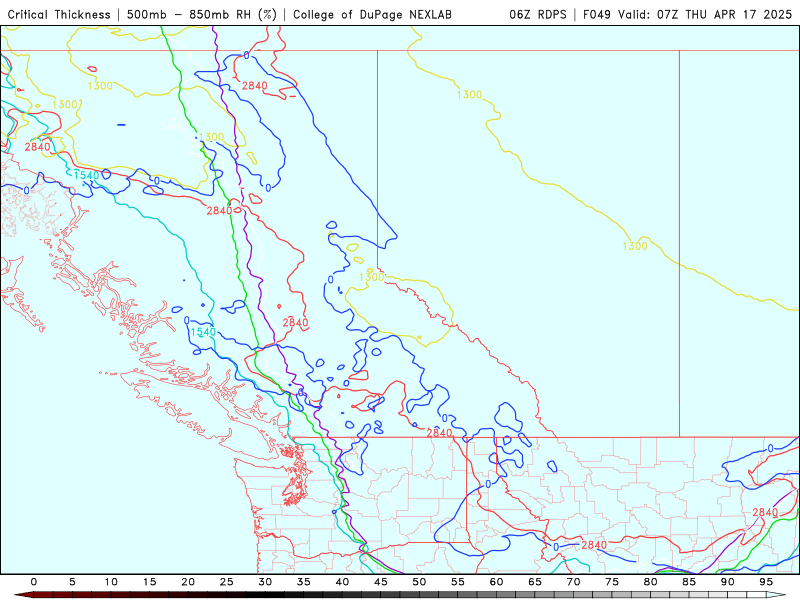Click the '500mb – 850mb RH (%)' header text

[202, 14]
